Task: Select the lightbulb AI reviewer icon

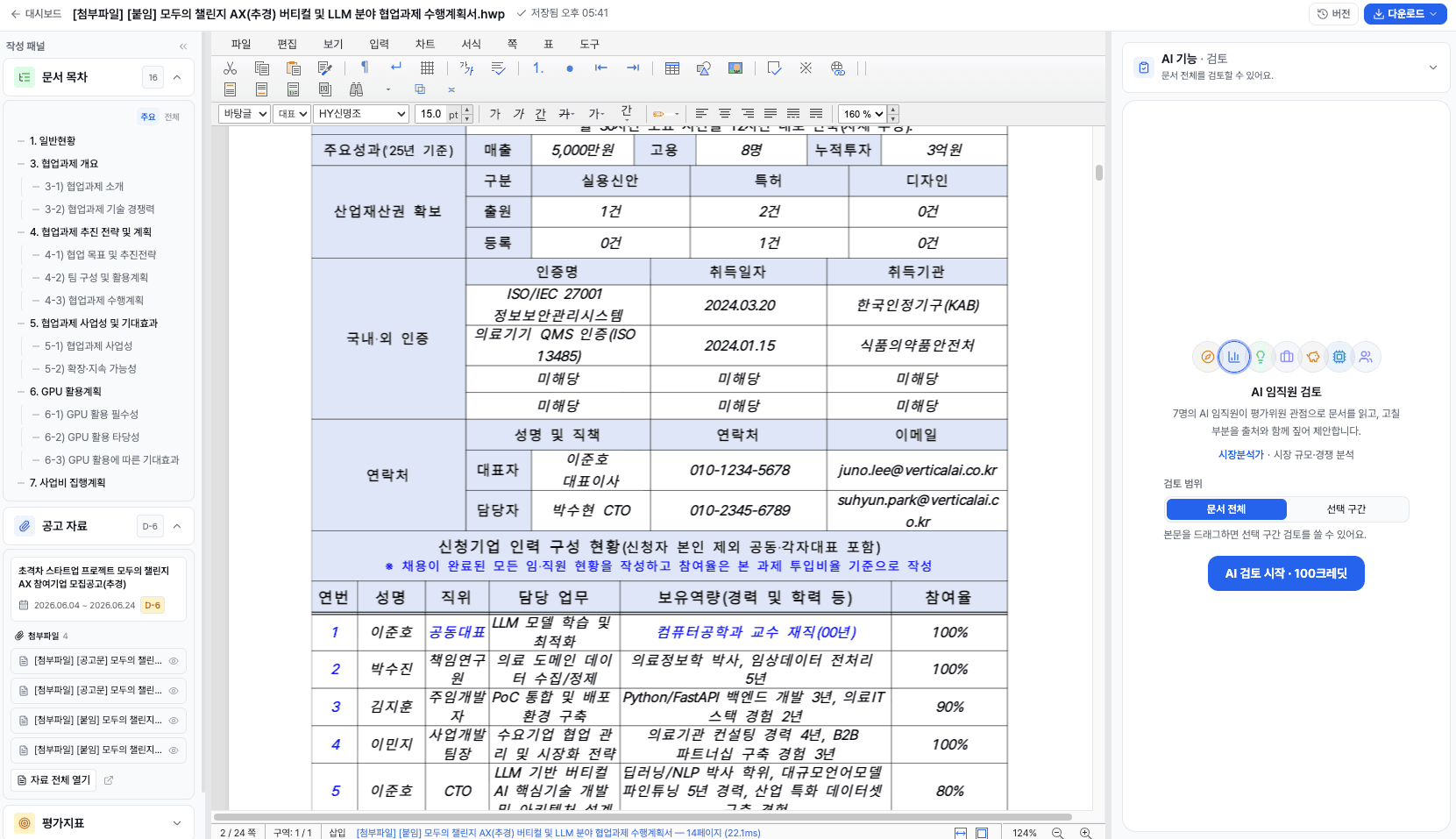Action: 1261,357
